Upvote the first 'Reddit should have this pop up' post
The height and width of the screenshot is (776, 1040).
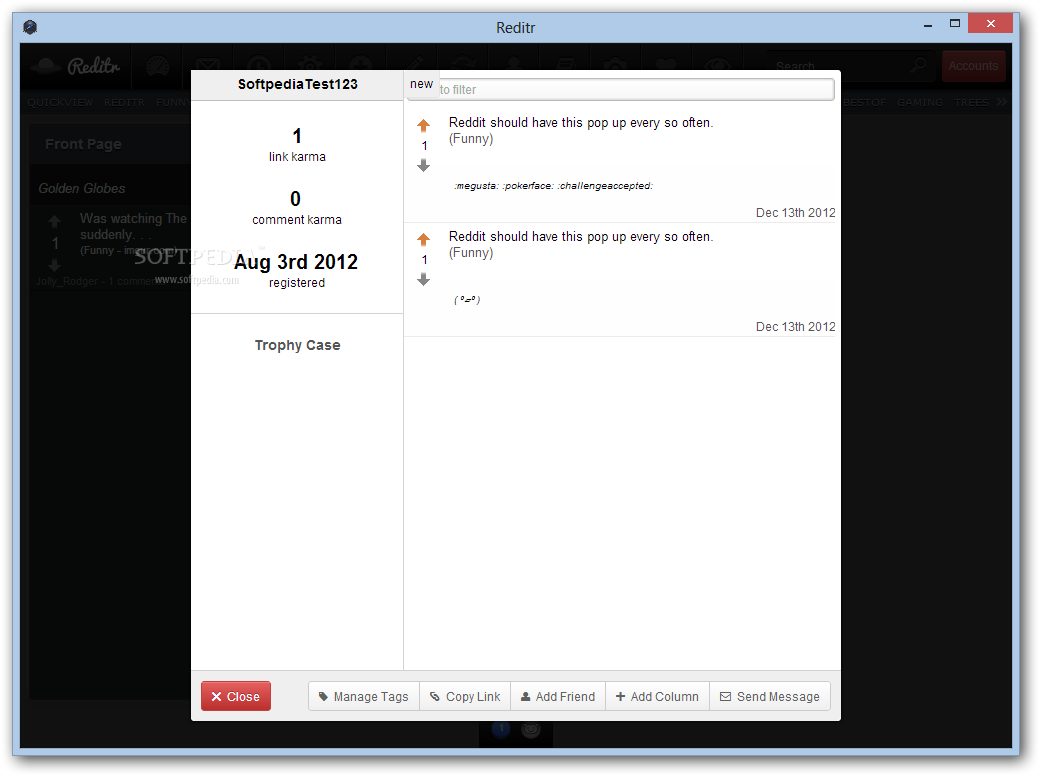[x=423, y=125]
